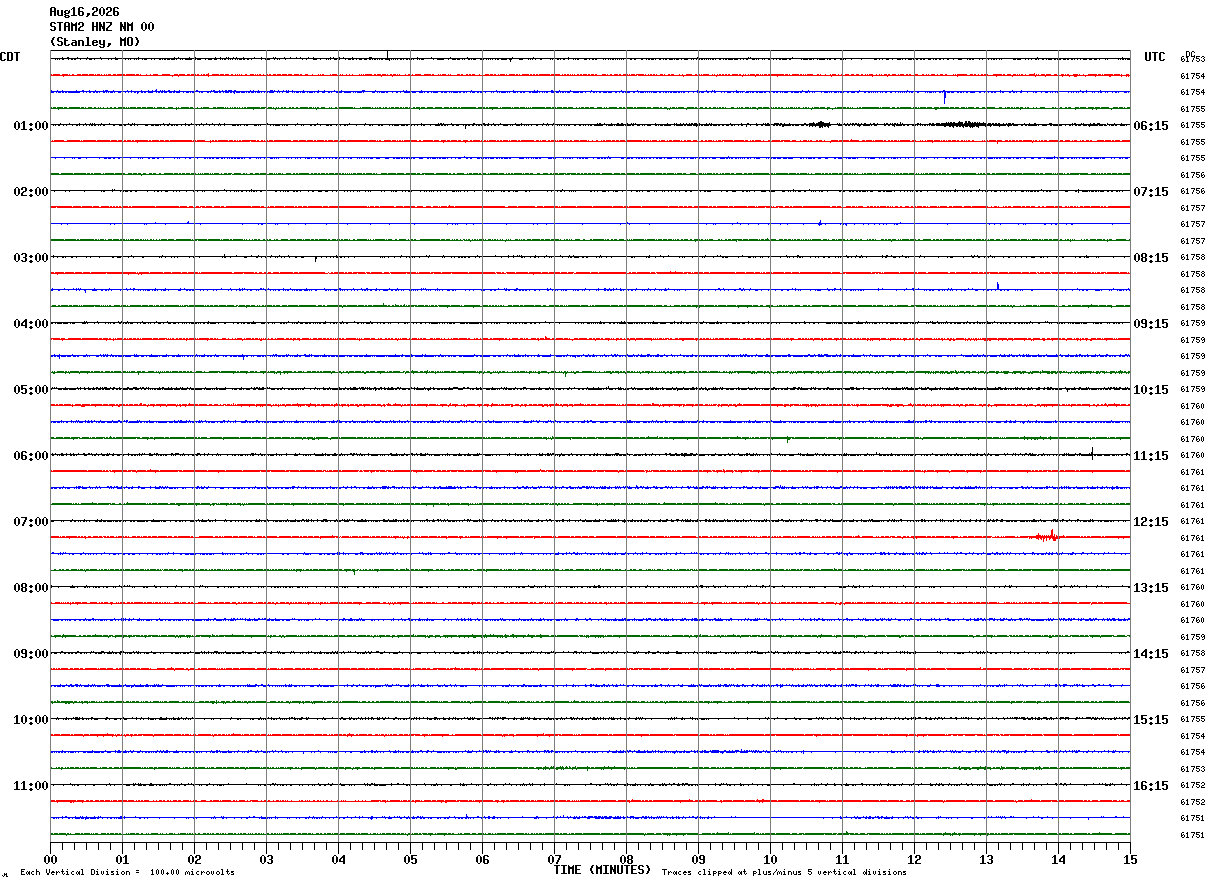Click the black seismic event near minute 12.5
Image resolution: width=1210 pixels, height=886 pixels.
point(960,124)
